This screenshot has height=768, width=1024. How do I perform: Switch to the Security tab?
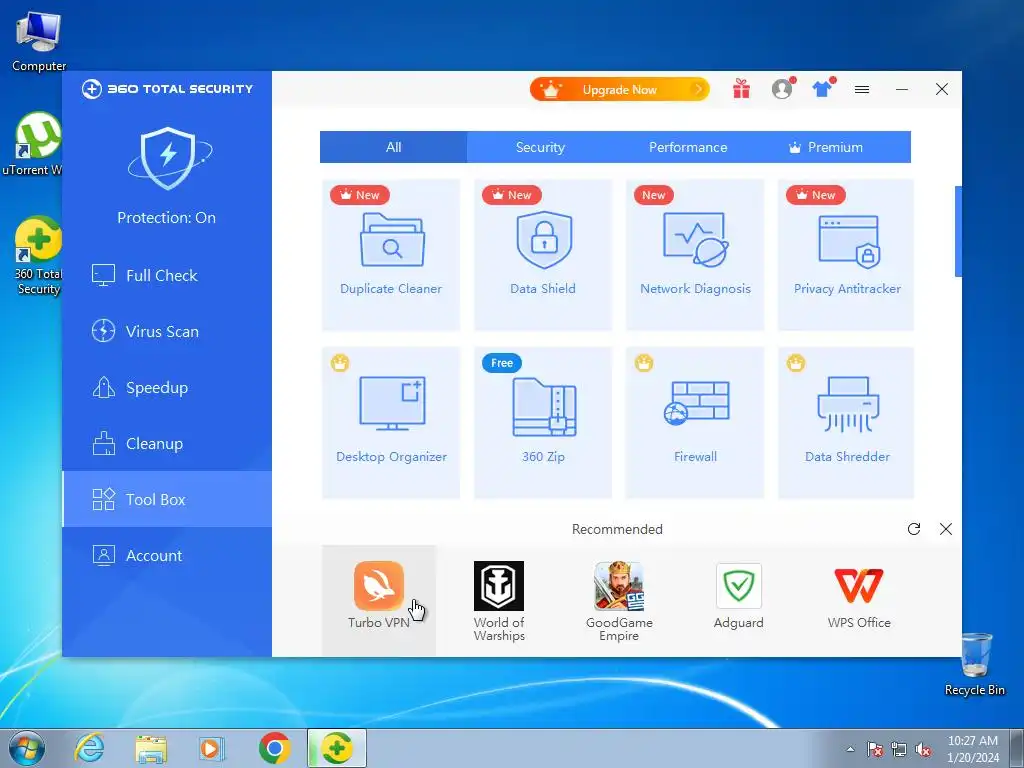[x=540, y=147]
